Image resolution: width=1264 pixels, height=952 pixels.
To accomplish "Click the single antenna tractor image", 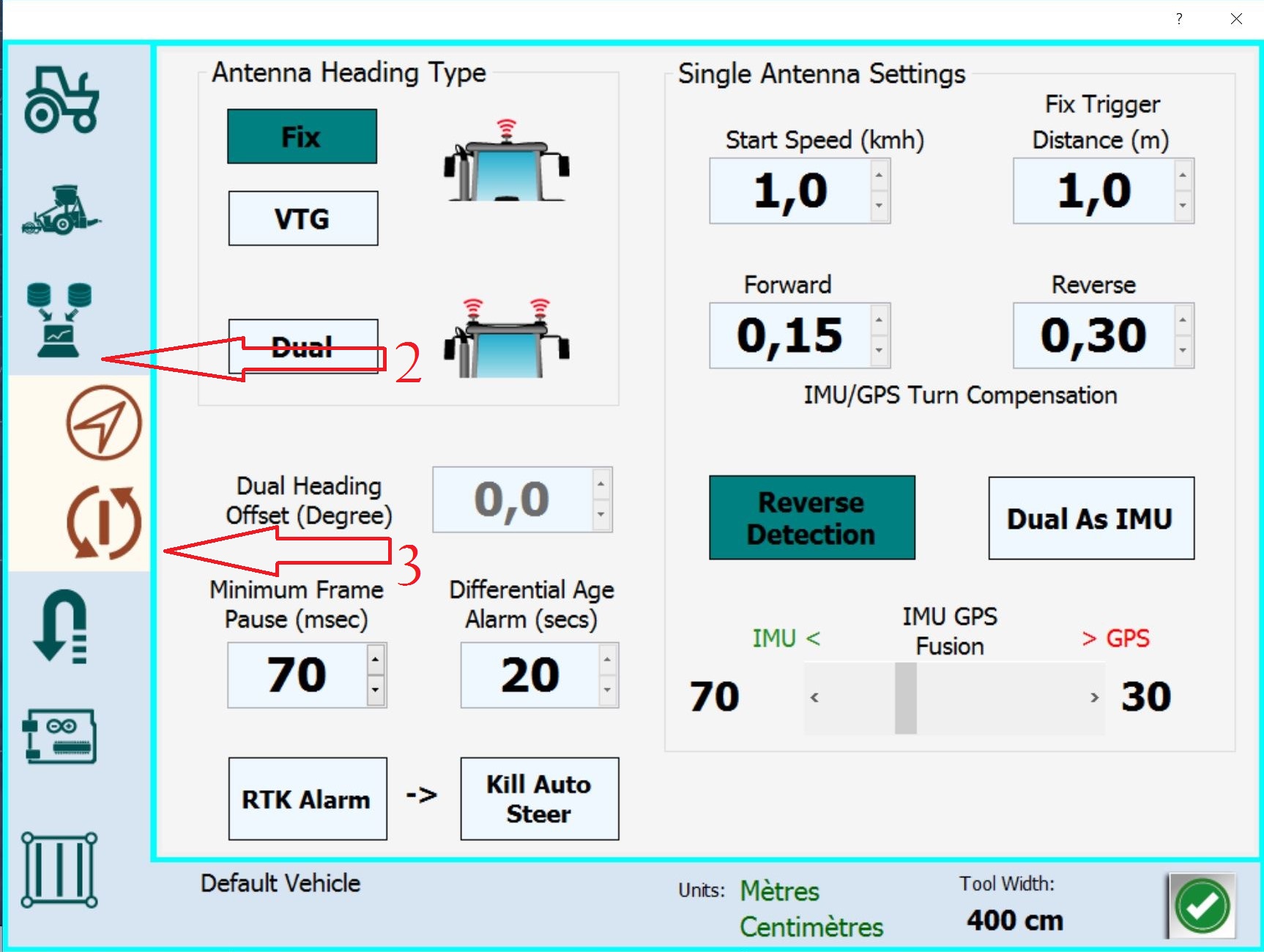I will click(506, 160).
